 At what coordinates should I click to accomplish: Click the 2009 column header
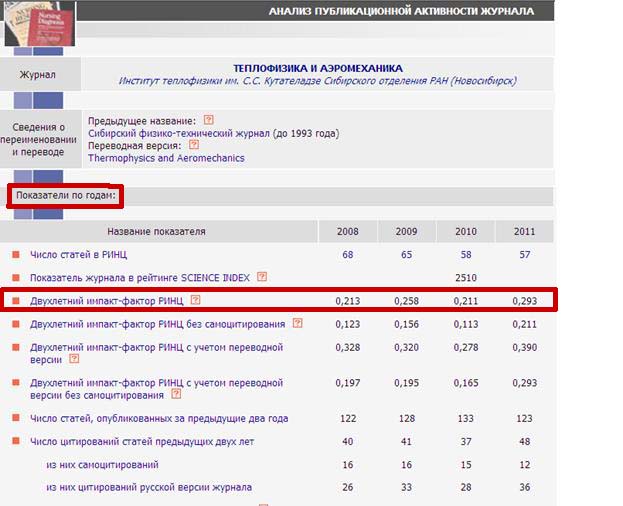[x=406, y=231]
